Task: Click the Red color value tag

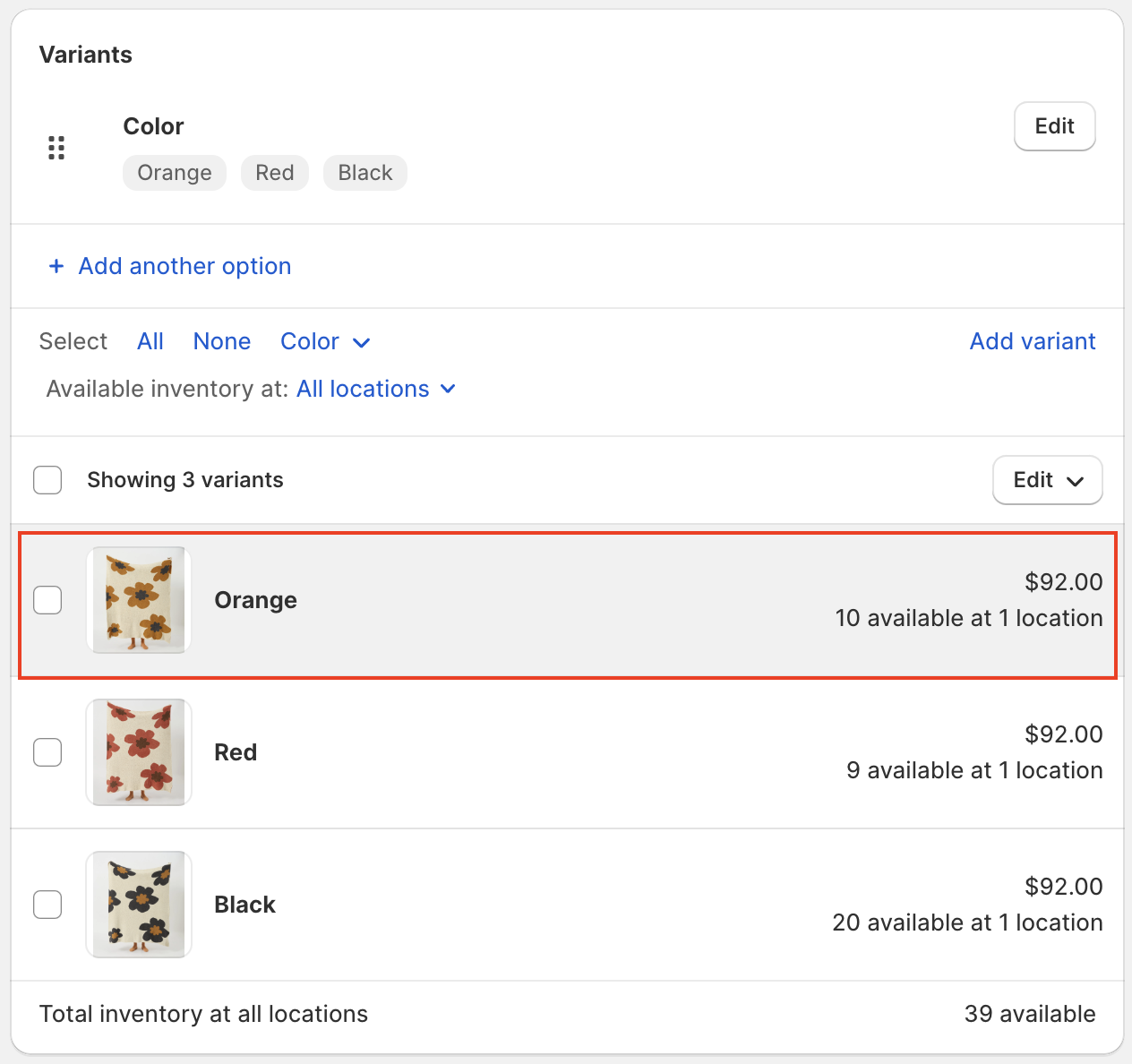Action: coord(274,173)
